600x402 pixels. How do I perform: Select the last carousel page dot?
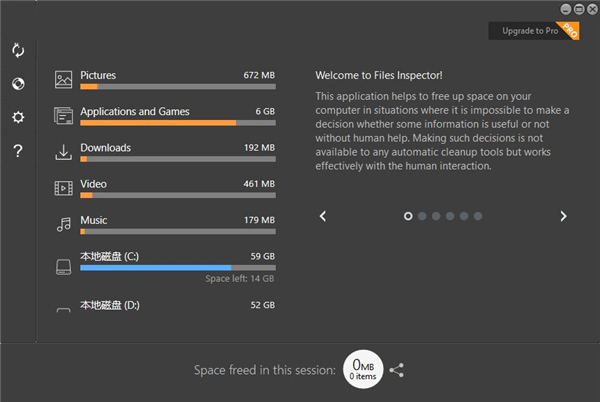[x=478, y=216]
